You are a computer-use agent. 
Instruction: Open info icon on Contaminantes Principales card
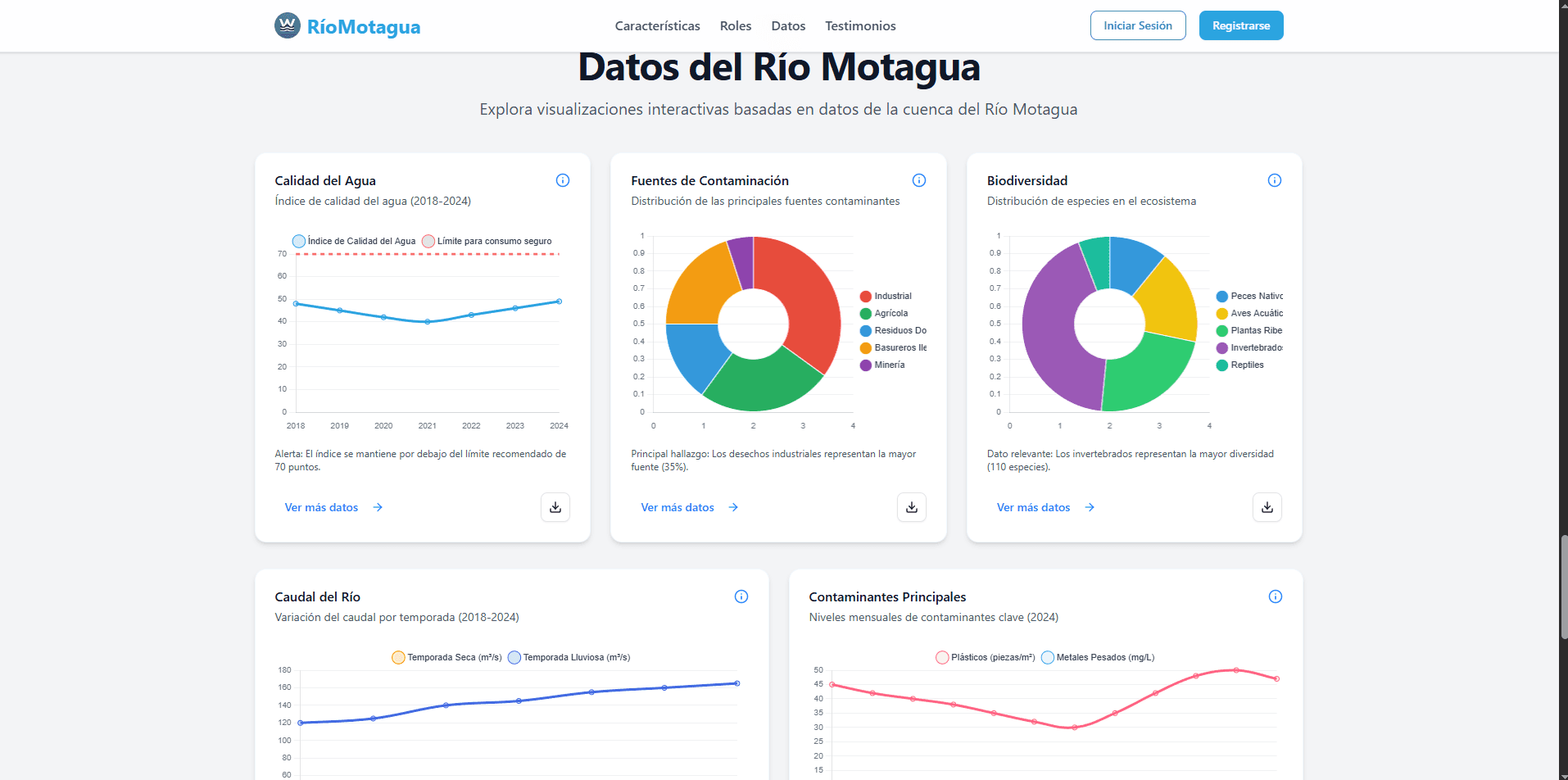(x=1276, y=596)
